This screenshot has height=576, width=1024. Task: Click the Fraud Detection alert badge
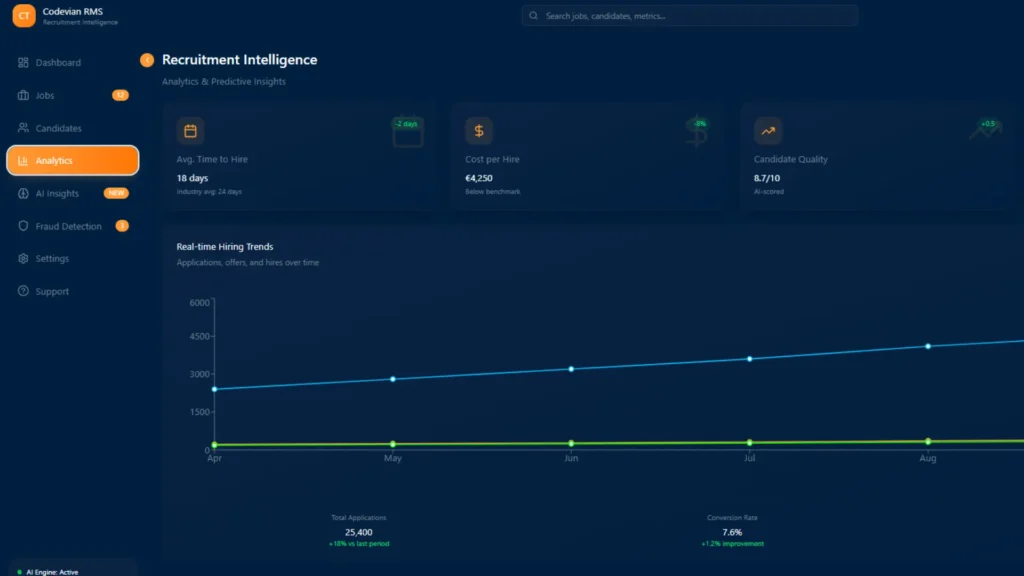pos(122,226)
